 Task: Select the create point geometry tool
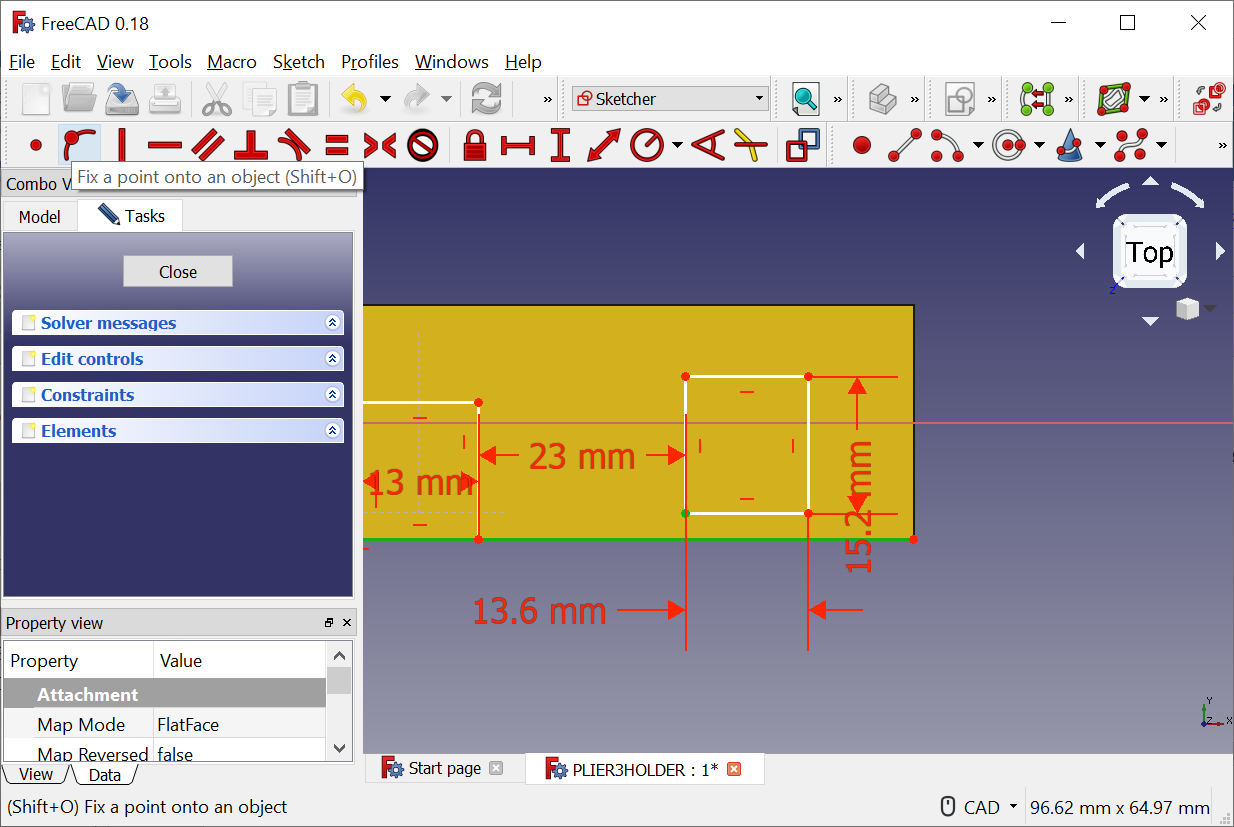[x=862, y=146]
